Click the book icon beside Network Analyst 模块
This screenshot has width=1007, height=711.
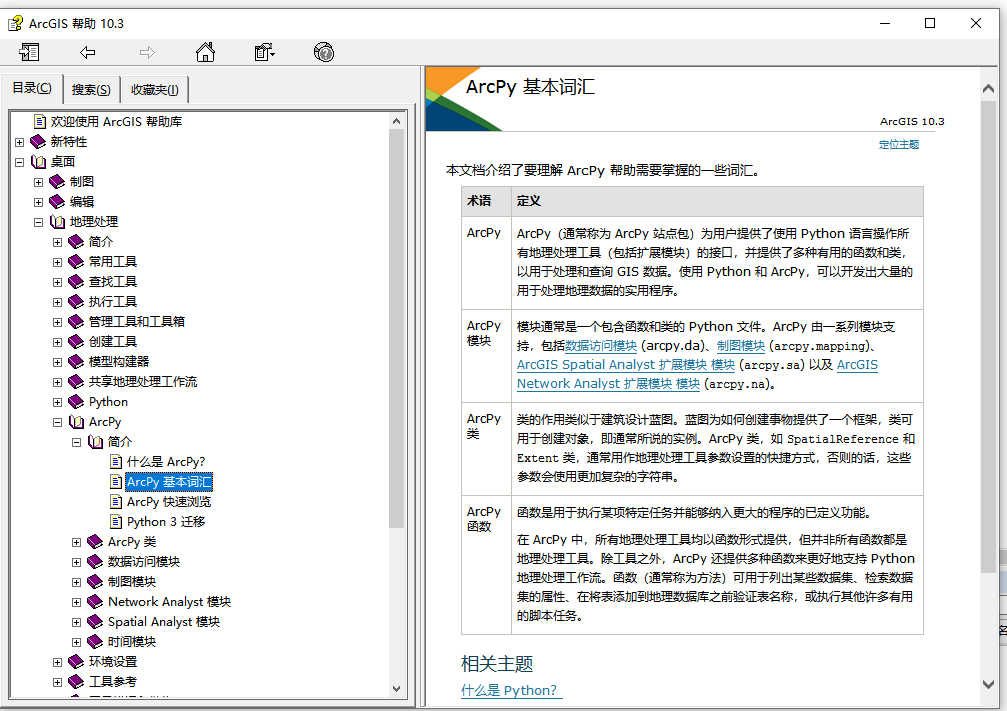pos(95,601)
